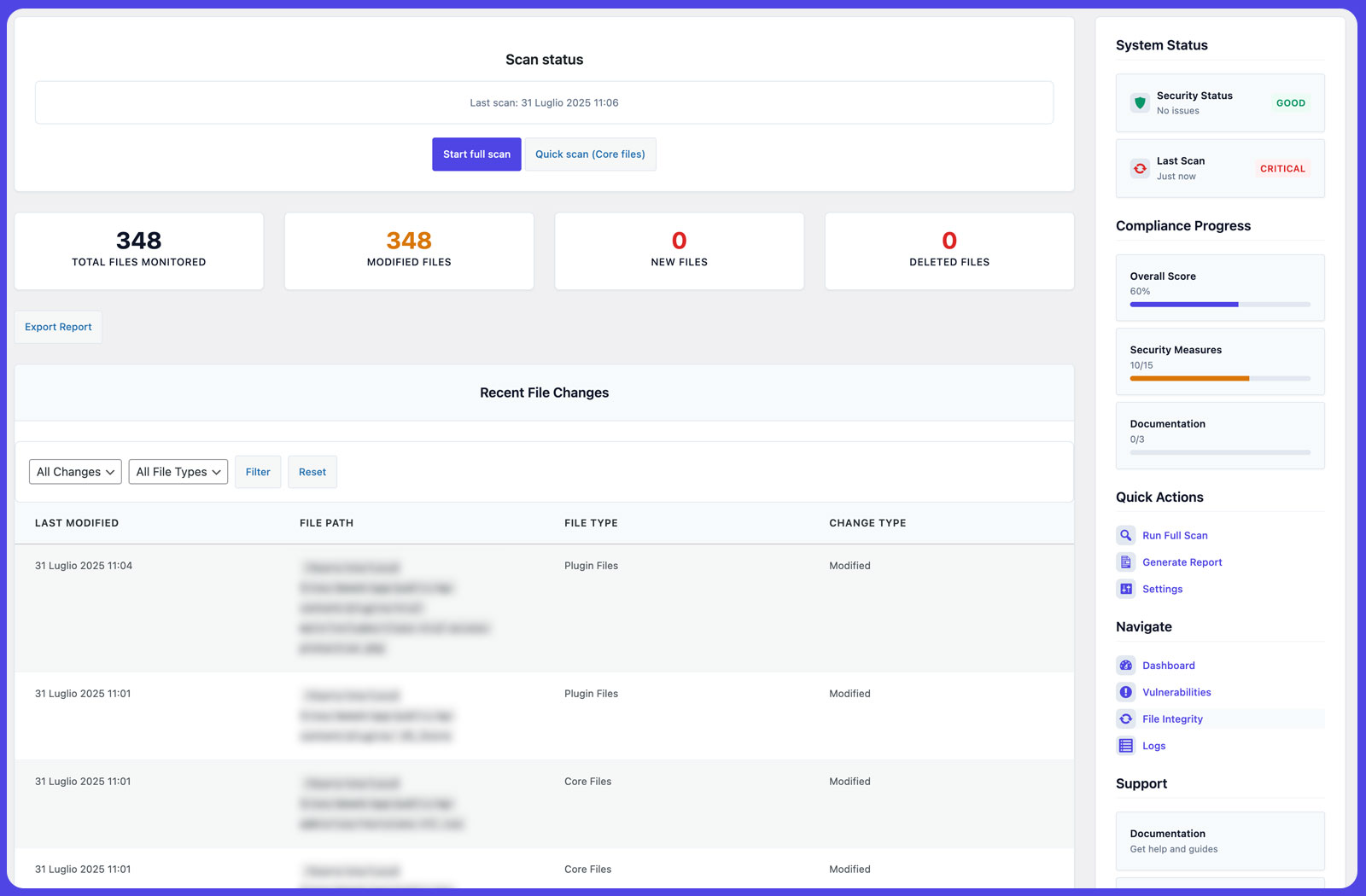Select the magnifier icon for Run Full Scan
Image resolution: width=1366 pixels, height=896 pixels.
tap(1124, 535)
